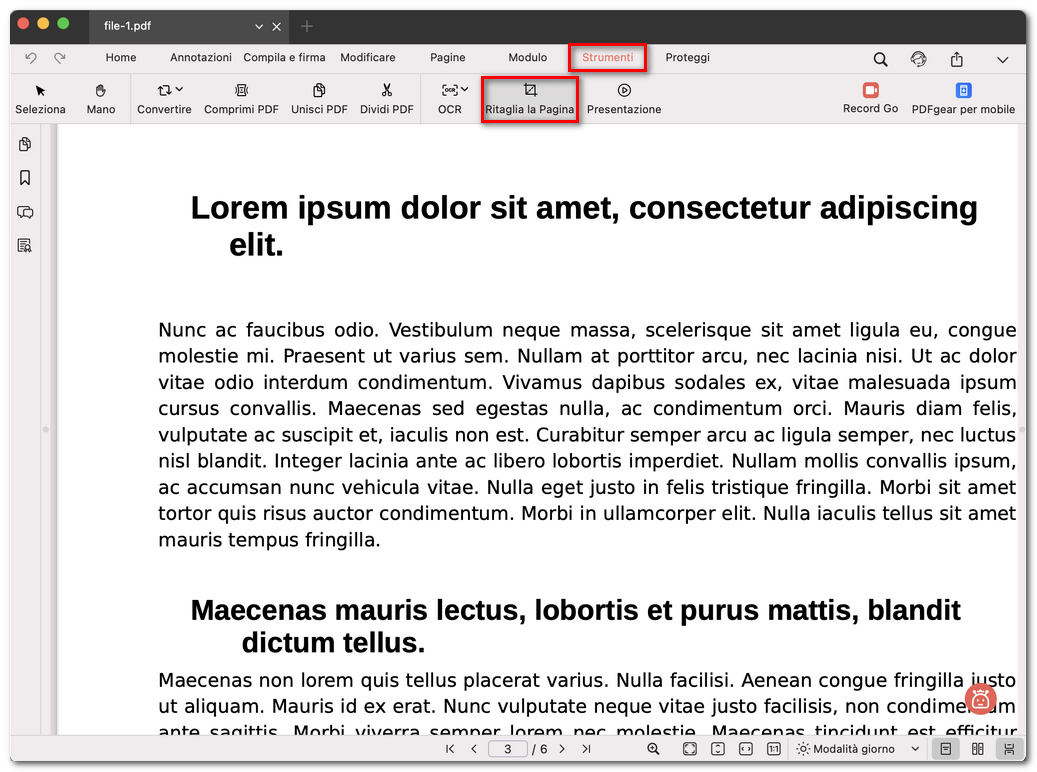Open the Proteggi menu

point(687,57)
